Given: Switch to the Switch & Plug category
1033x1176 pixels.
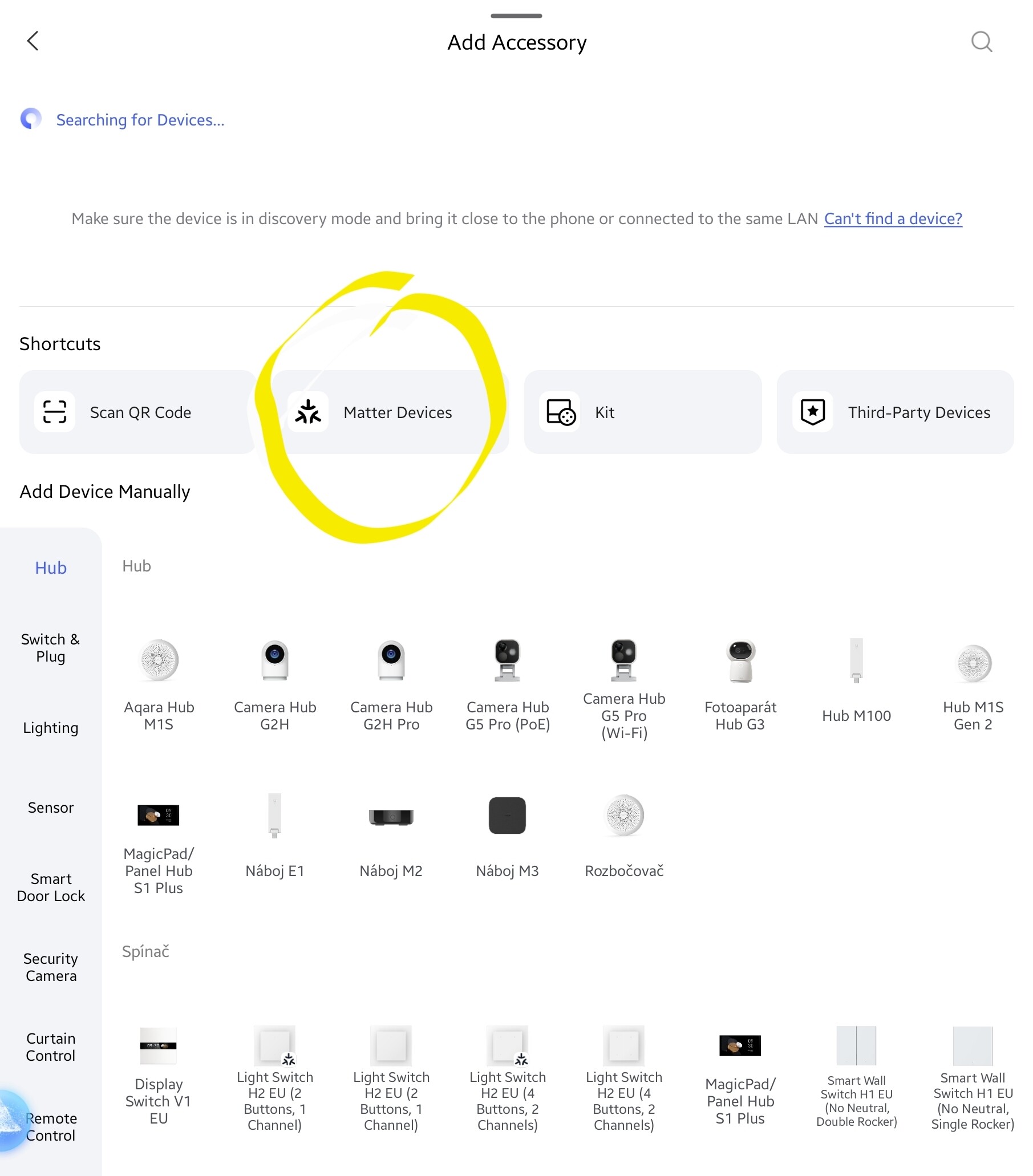Looking at the screenshot, I should point(51,647).
